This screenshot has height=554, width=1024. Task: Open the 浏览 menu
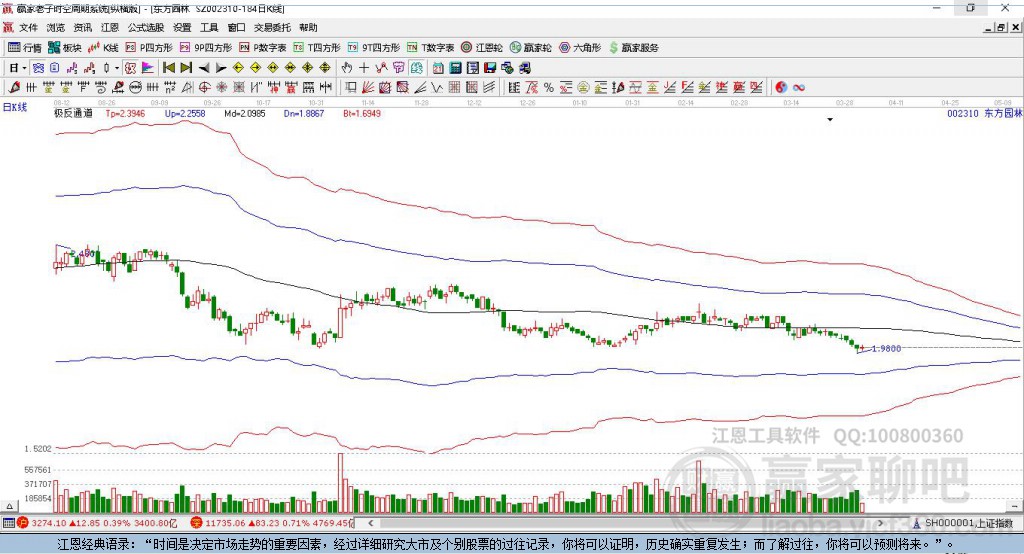[x=56, y=27]
